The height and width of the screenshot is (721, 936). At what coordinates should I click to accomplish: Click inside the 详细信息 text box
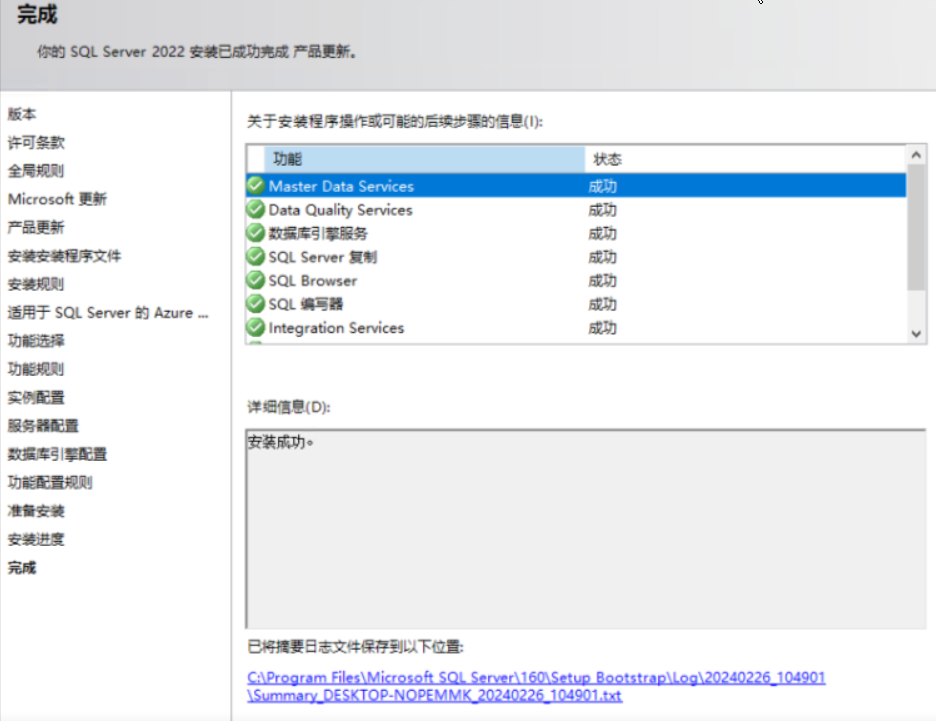[586, 529]
